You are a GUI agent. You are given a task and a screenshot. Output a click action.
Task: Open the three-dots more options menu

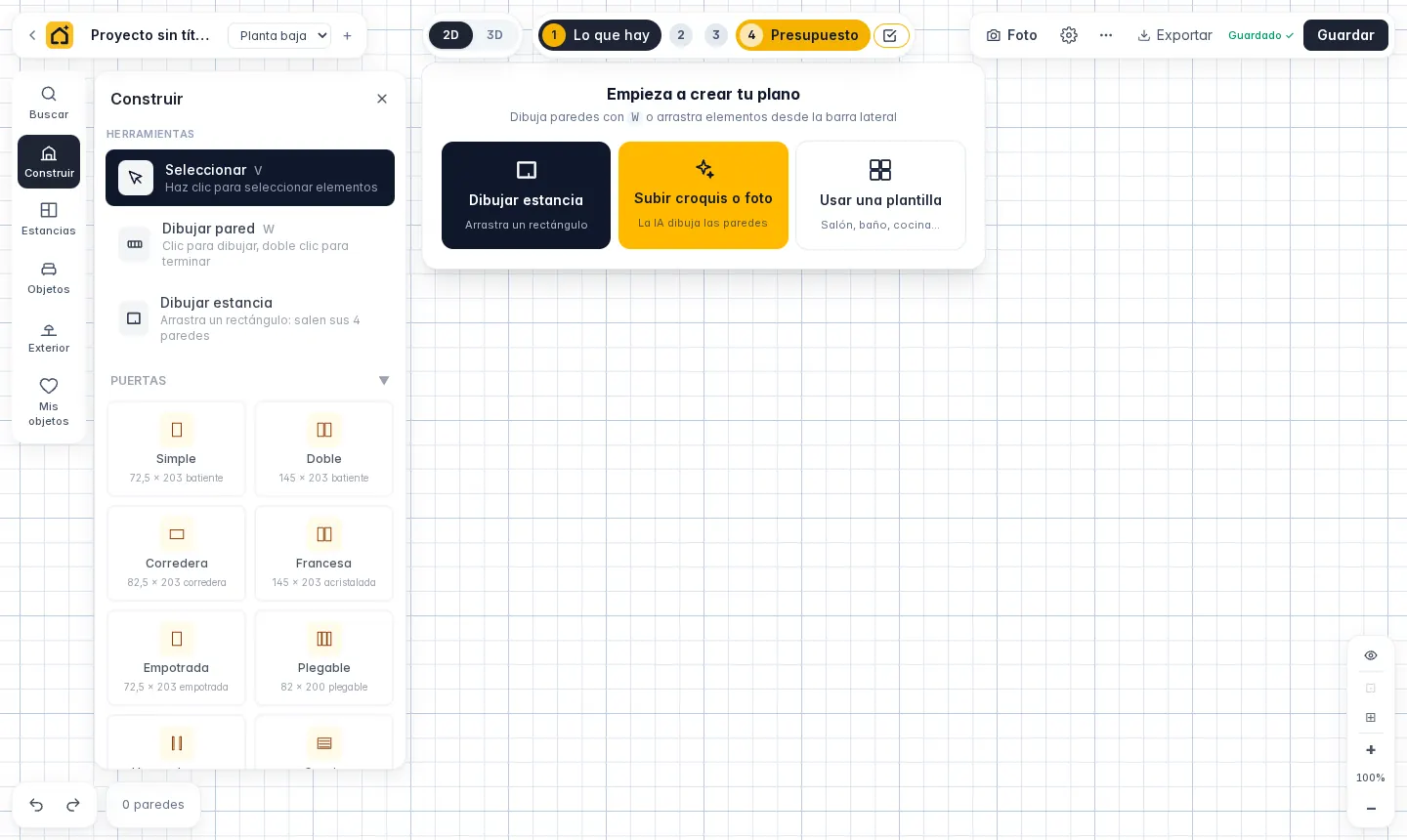[1106, 35]
